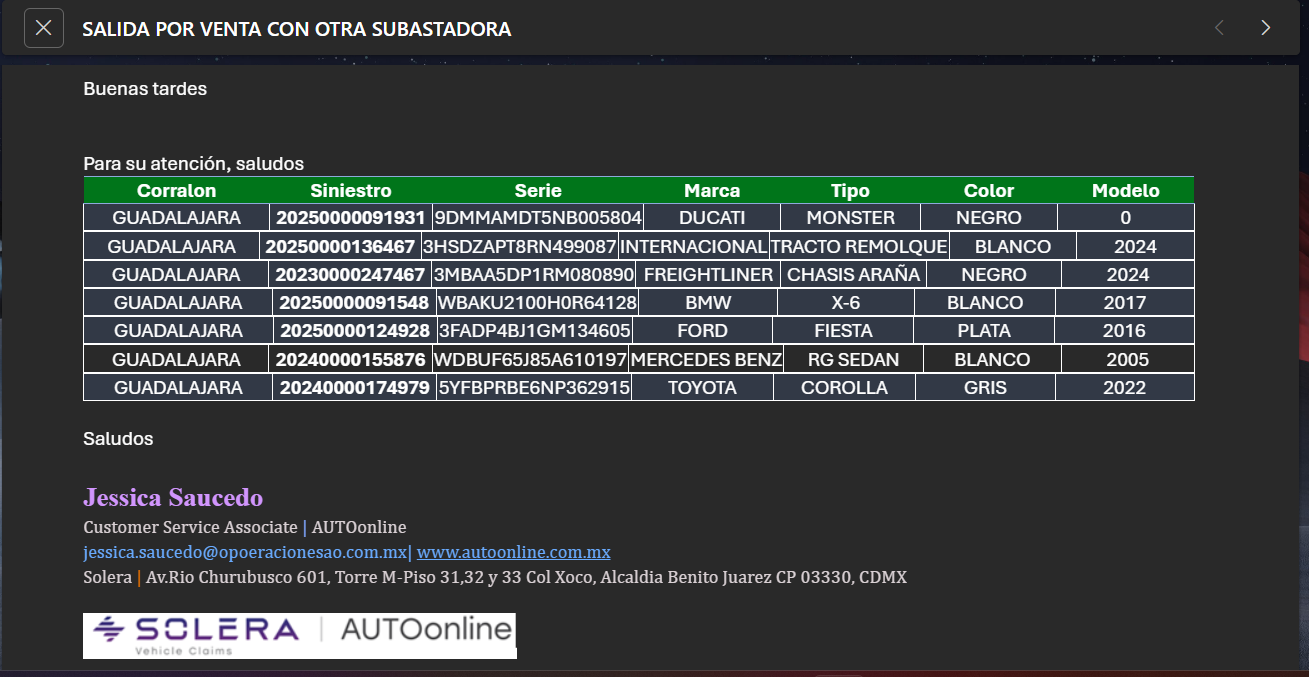1309x677 pixels.
Task: Select the TRACTO REMOLQUE tipo cell
Action: (x=859, y=246)
